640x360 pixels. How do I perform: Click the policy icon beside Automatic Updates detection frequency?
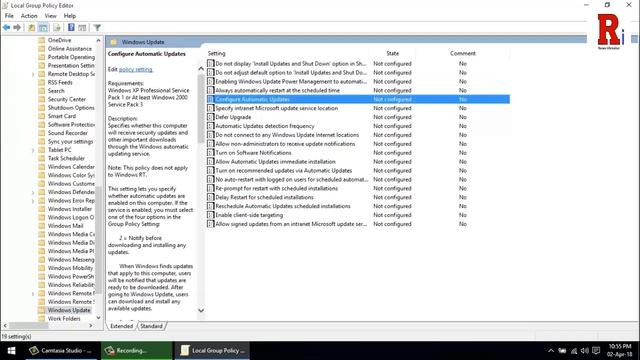(x=211, y=126)
